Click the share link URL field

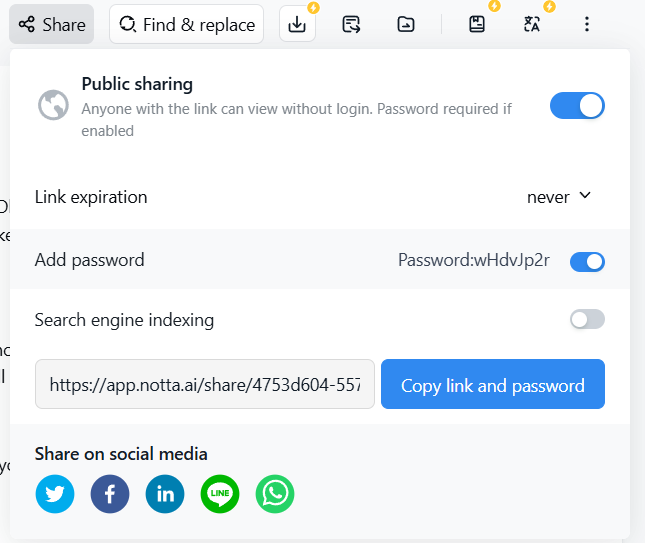pos(205,385)
